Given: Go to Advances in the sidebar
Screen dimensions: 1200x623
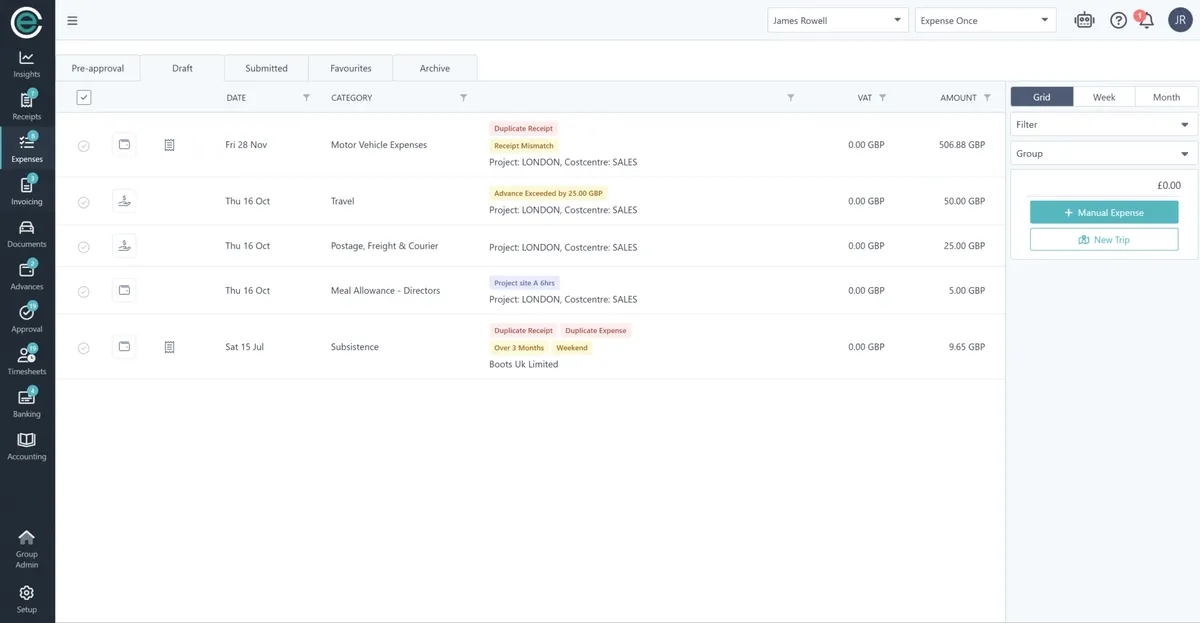Looking at the screenshot, I should (27, 276).
